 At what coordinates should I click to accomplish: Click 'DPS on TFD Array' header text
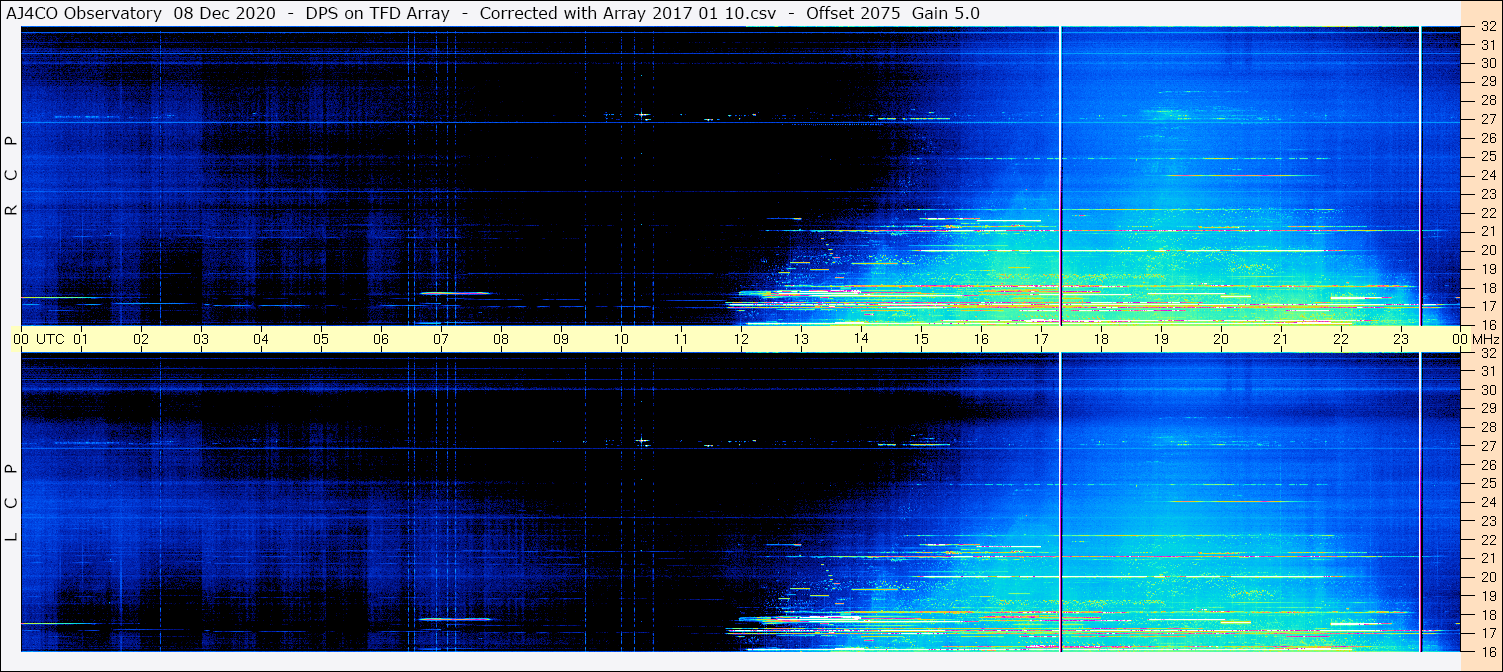[376, 13]
